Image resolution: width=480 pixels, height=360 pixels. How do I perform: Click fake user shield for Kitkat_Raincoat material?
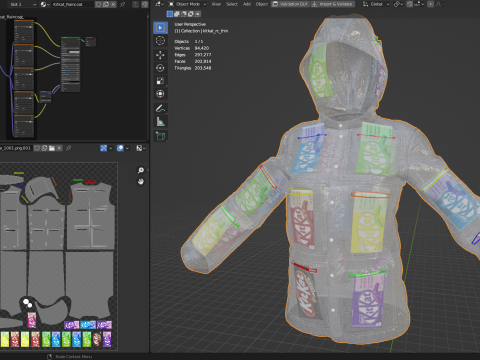point(98,4)
